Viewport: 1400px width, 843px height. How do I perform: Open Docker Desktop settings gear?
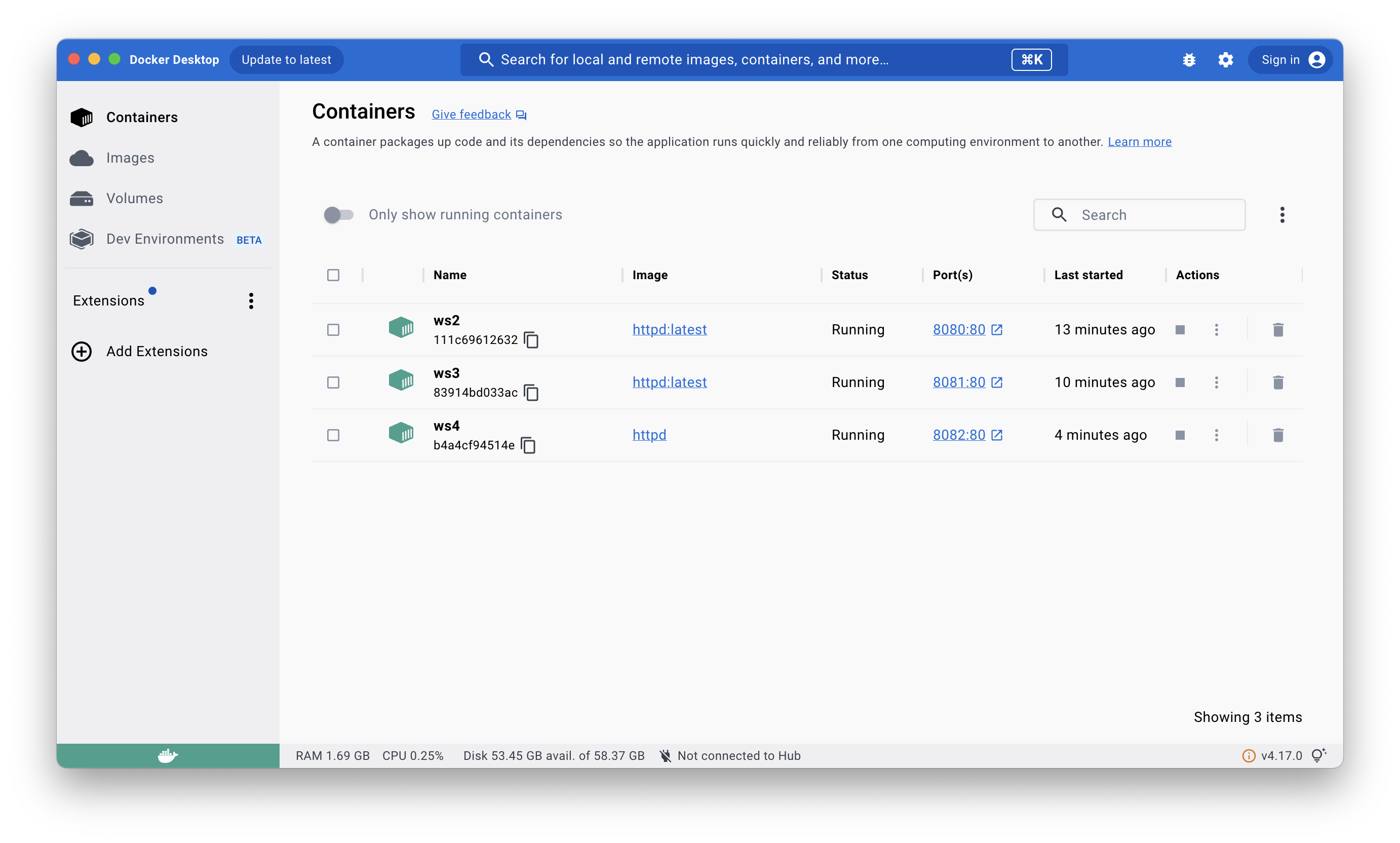[x=1226, y=60]
